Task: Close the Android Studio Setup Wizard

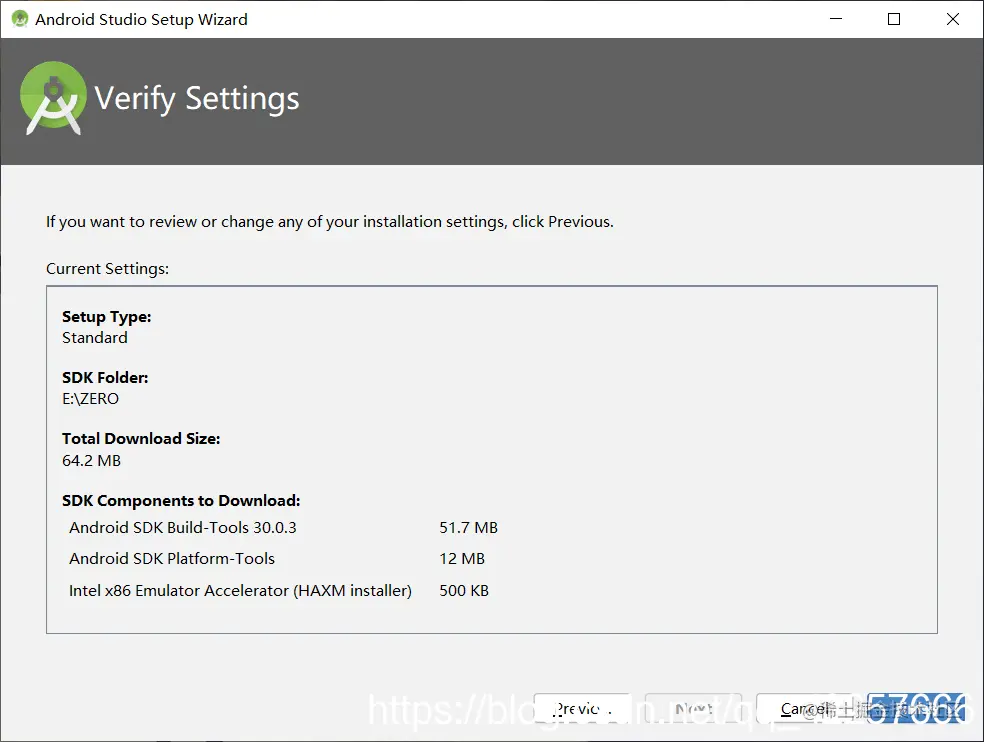Action: click(953, 19)
